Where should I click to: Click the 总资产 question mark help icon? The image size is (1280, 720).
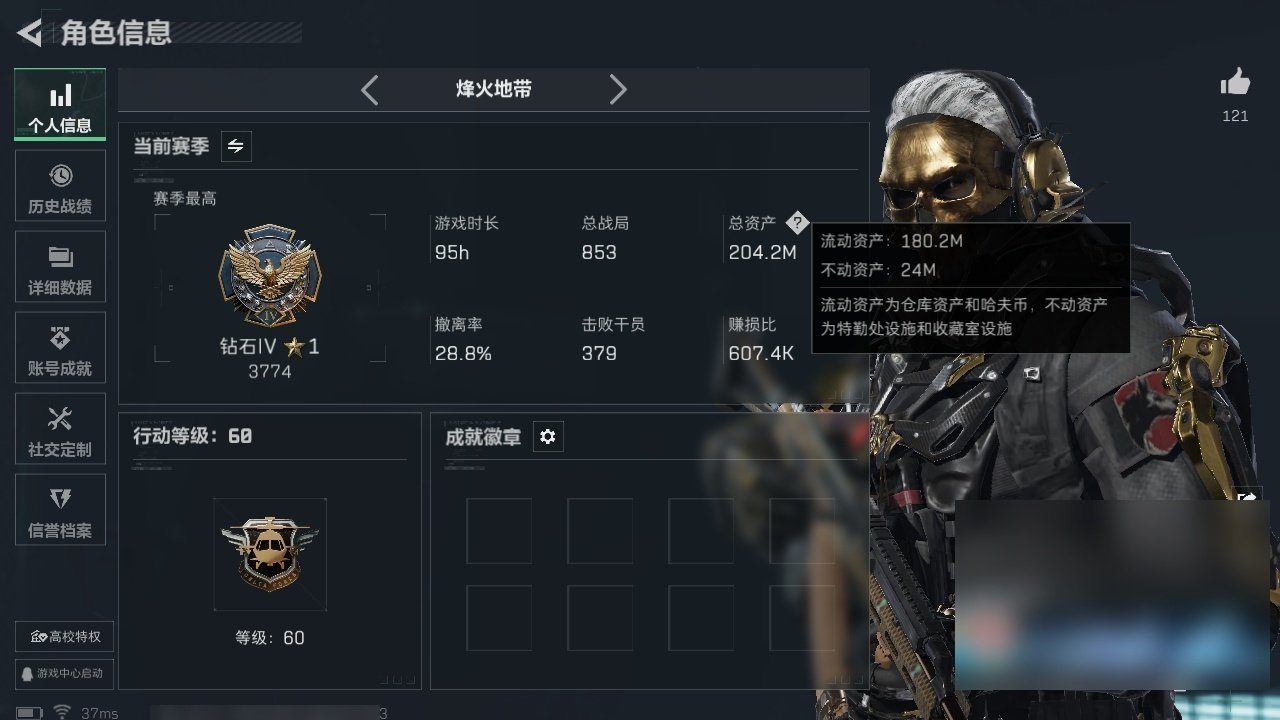pos(796,222)
